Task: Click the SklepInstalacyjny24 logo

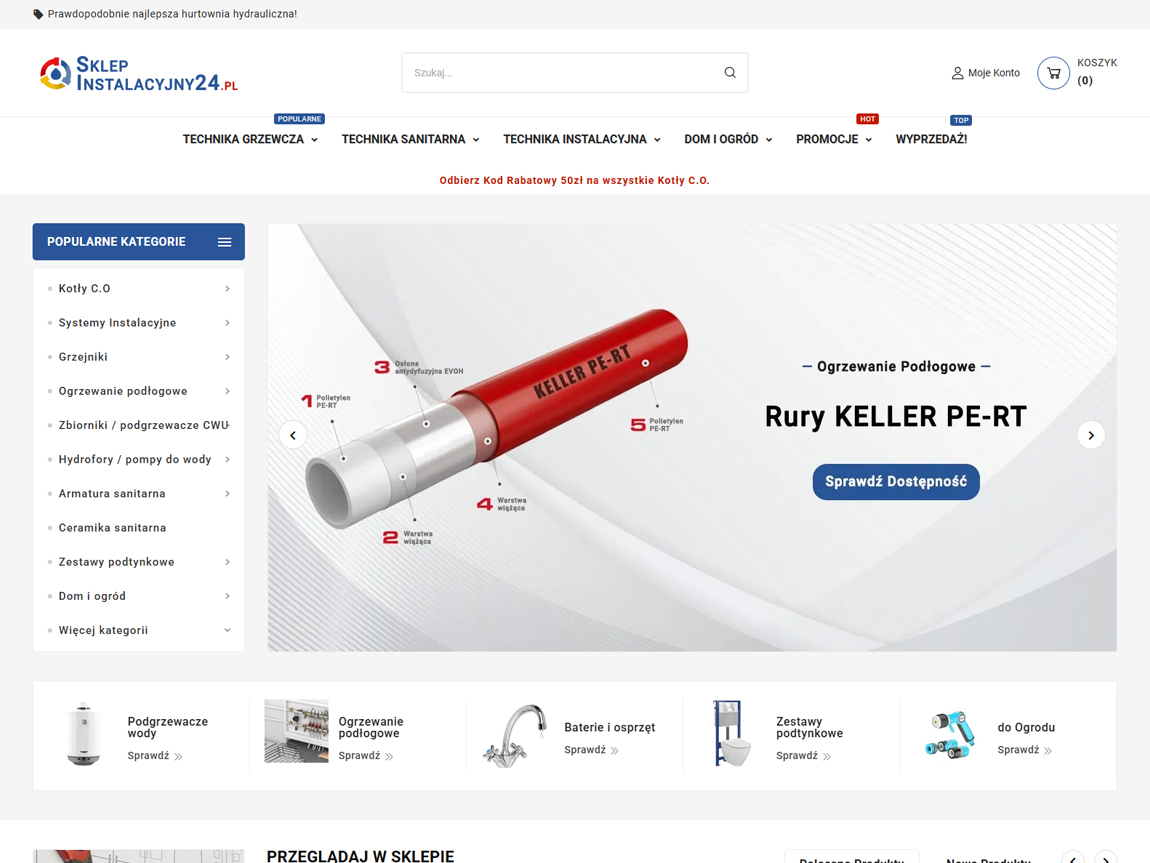Action: (x=139, y=73)
